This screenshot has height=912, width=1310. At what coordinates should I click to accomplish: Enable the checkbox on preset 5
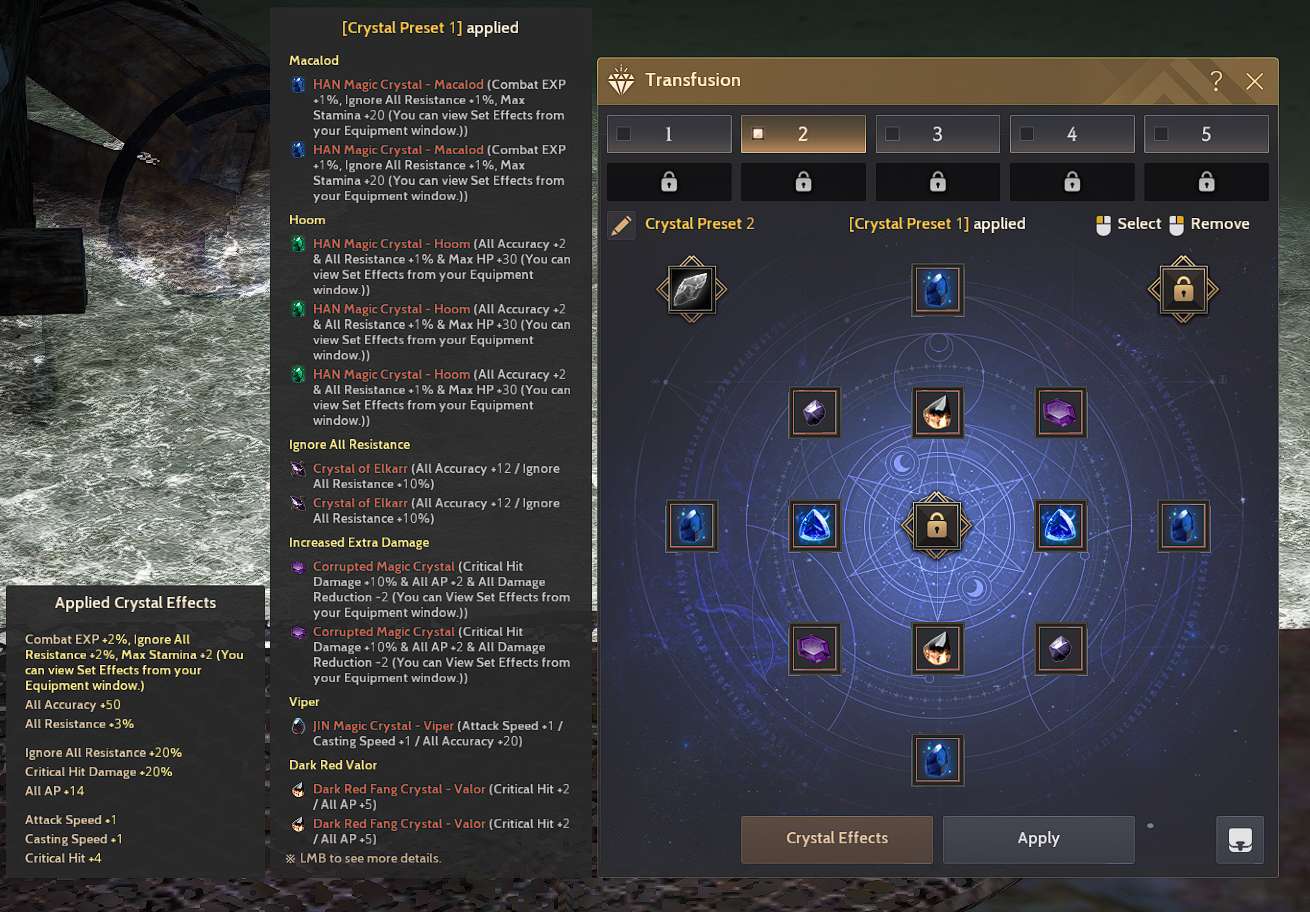point(1161,134)
